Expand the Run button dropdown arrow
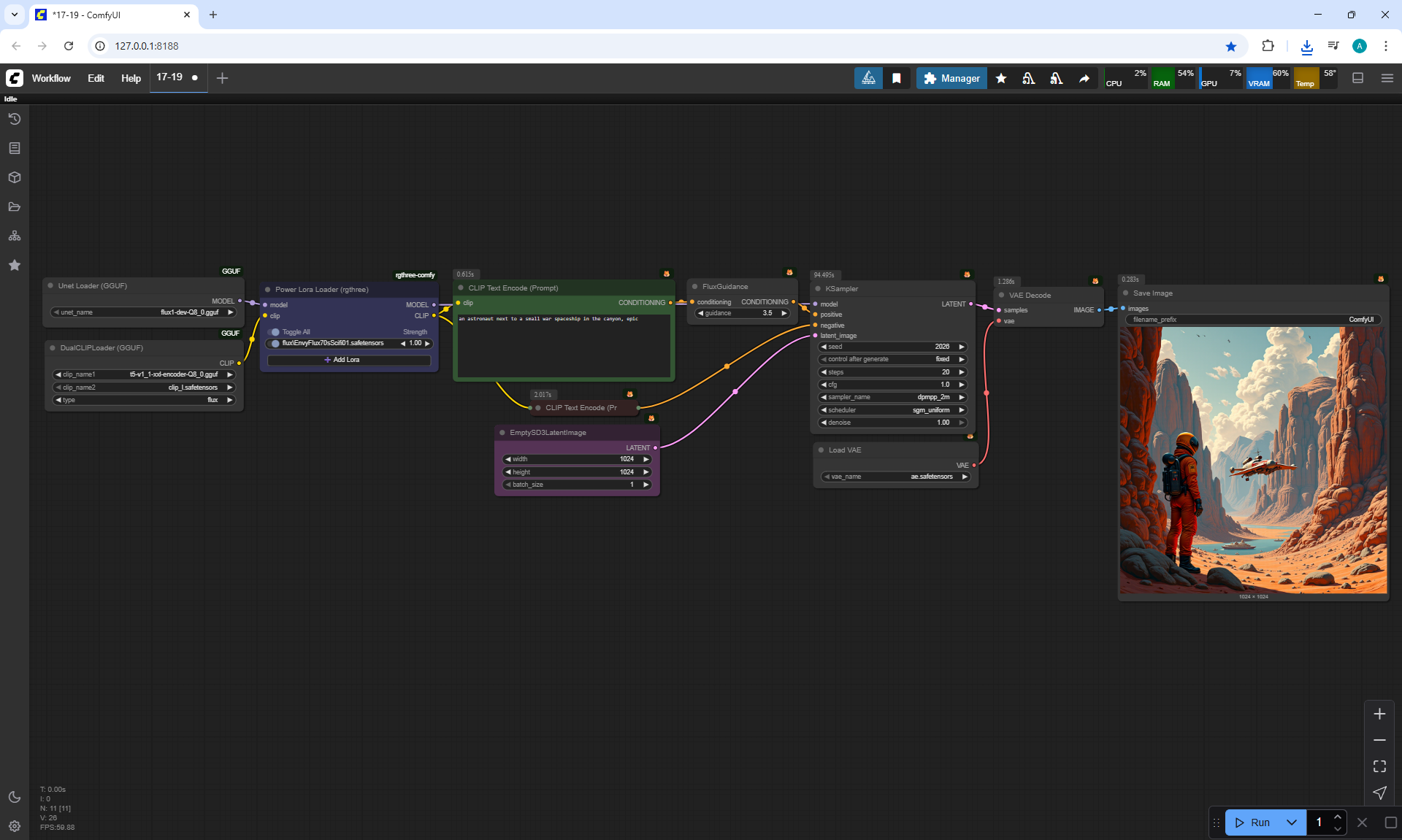Screen dimensions: 1402x840 point(1292,822)
